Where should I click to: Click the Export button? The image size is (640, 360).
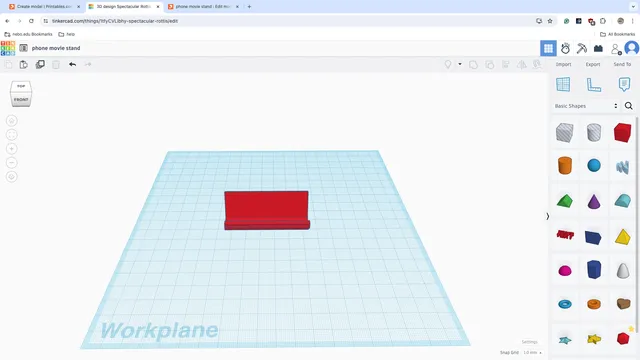tap(593, 64)
